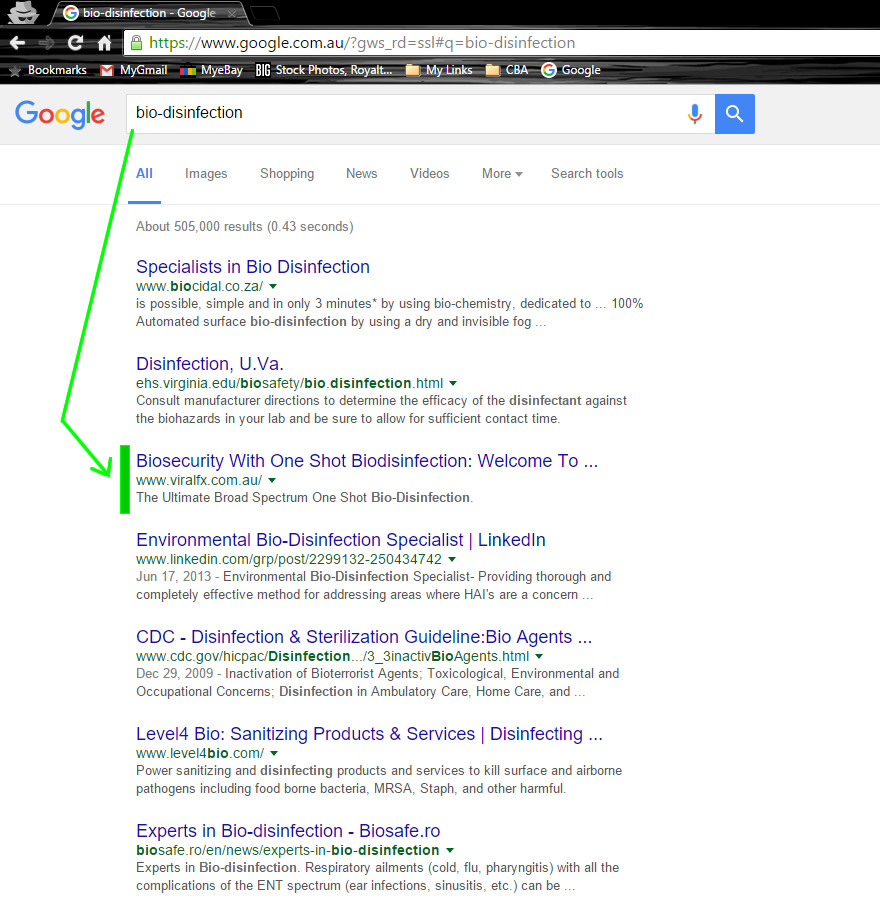Expand arrow beside www.level4bio.com
The image size is (880, 904).
pyautogui.click(x=274, y=753)
